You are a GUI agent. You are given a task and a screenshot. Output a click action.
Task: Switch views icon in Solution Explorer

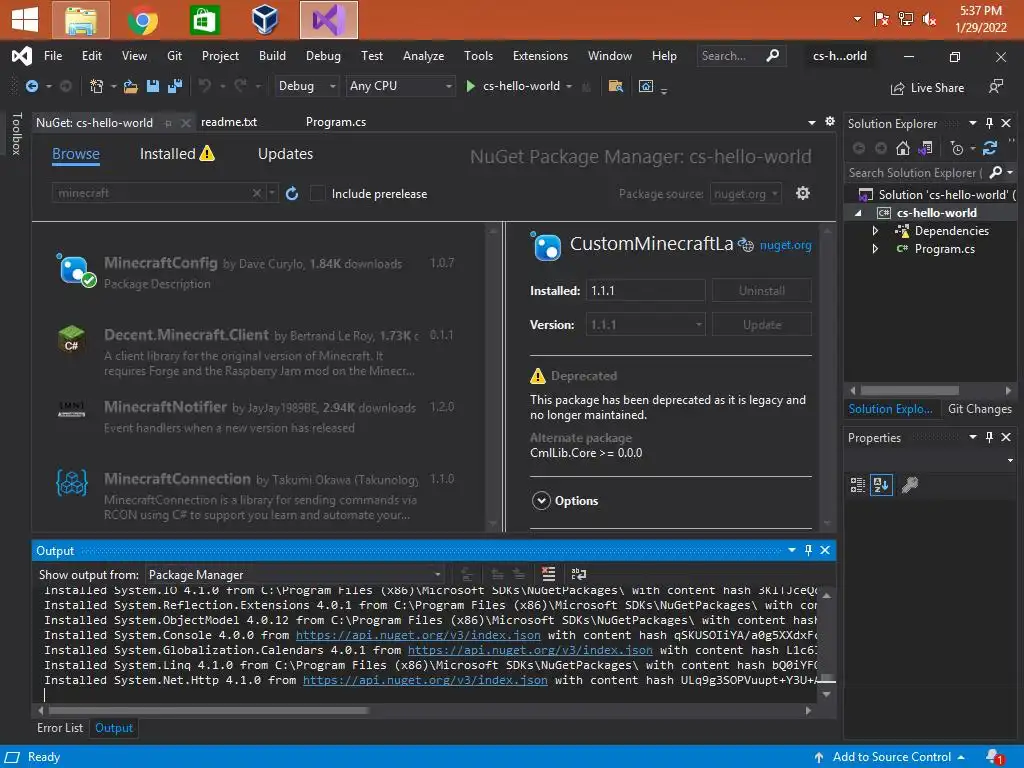pyautogui.click(x=925, y=148)
